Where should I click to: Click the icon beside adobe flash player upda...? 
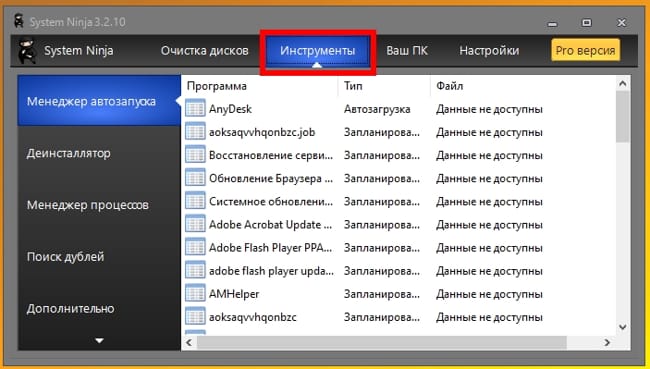point(195,271)
